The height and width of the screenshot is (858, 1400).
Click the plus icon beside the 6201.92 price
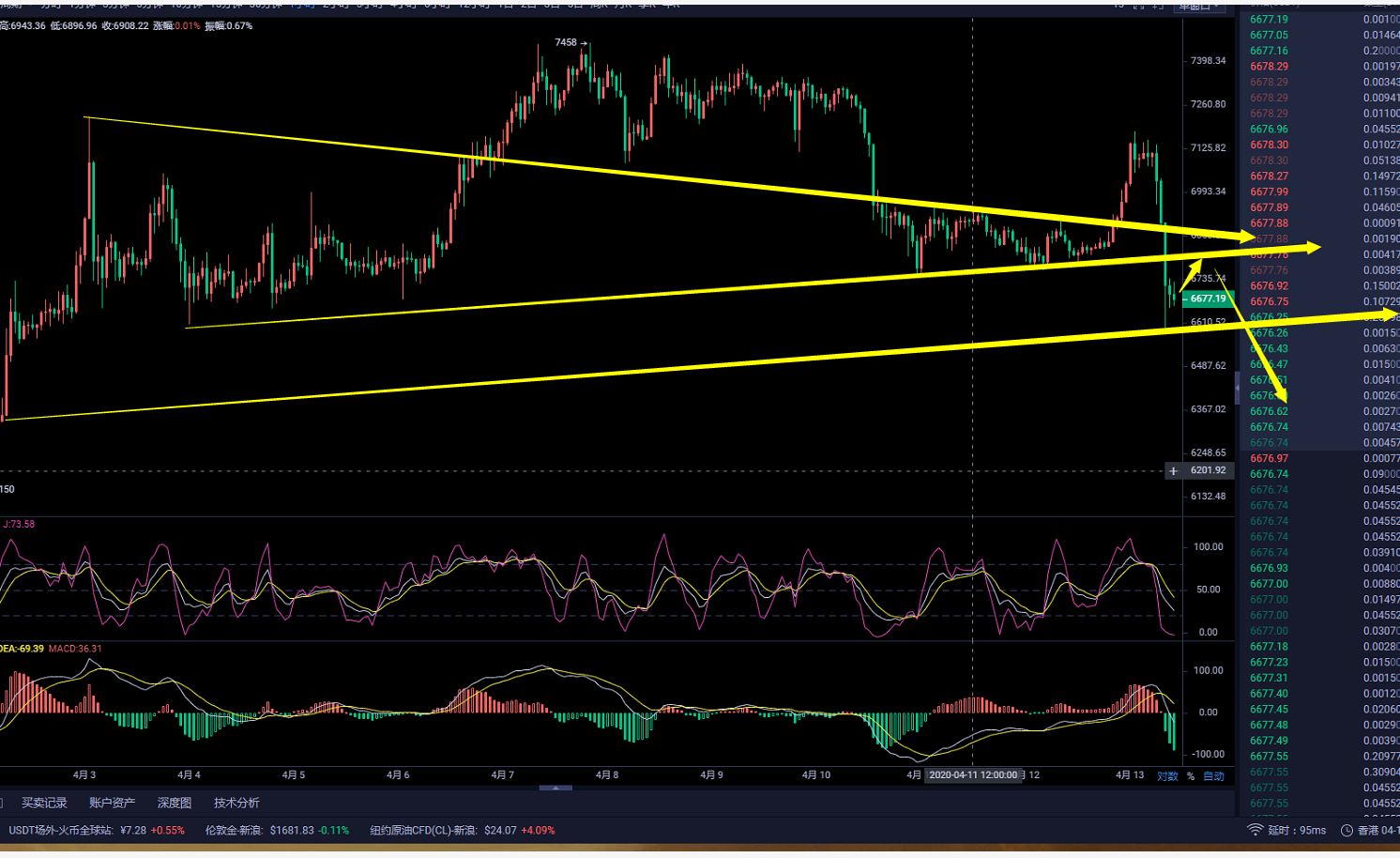pyautogui.click(x=1173, y=471)
